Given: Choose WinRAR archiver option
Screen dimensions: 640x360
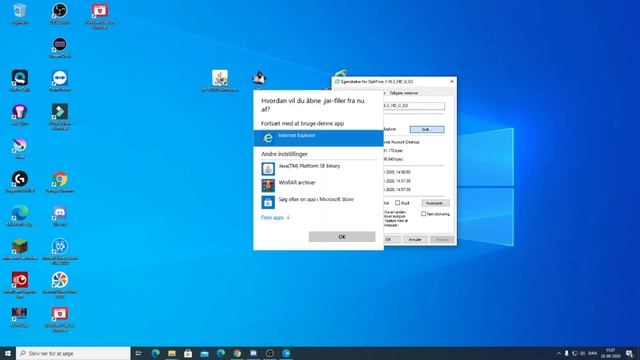Looking at the screenshot, I should point(318,185).
